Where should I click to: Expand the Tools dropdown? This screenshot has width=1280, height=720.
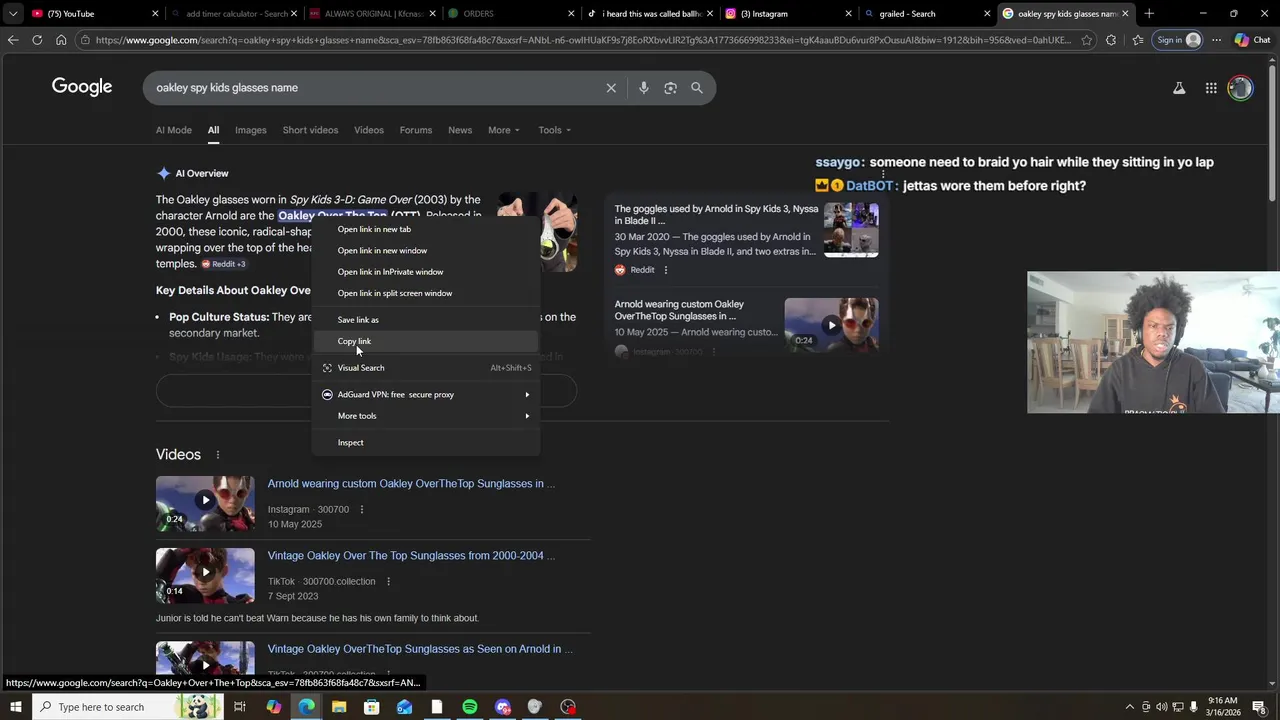(x=555, y=130)
